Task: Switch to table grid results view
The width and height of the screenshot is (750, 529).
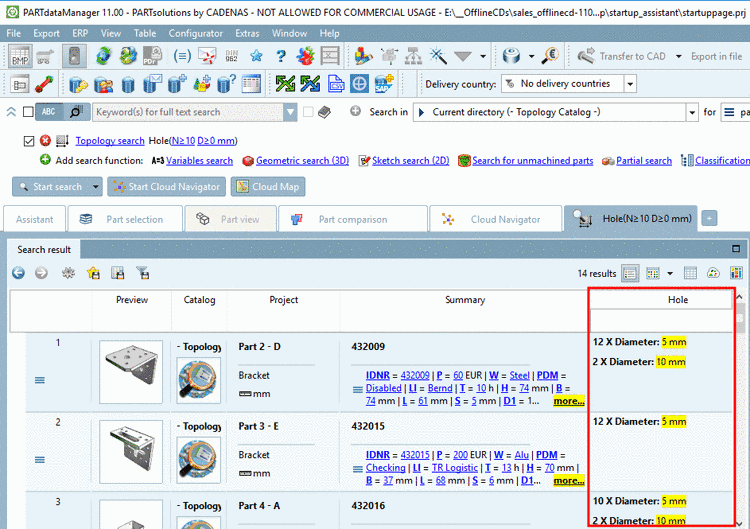Action: tap(690, 273)
